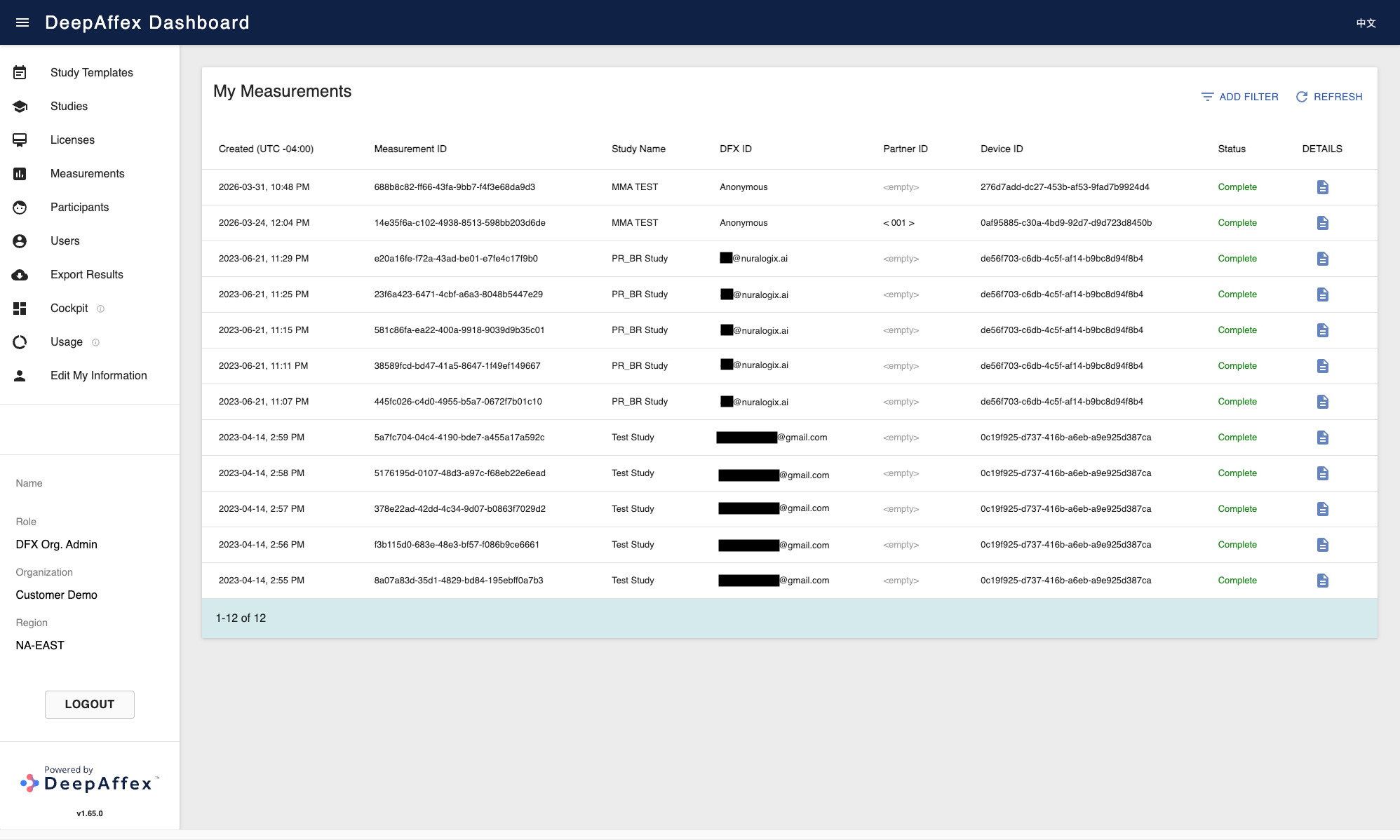Open details for measurement 38589fcd
This screenshot has height=840, width=1400.
(1322, 366)
